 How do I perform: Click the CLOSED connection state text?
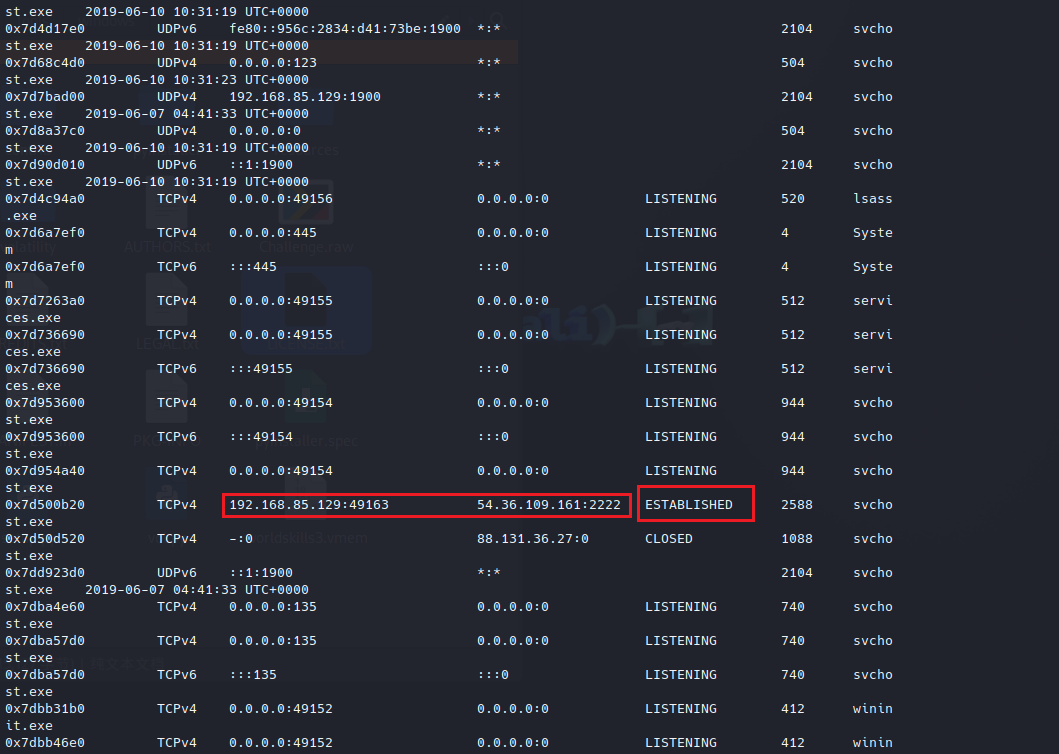pos(668,539)
